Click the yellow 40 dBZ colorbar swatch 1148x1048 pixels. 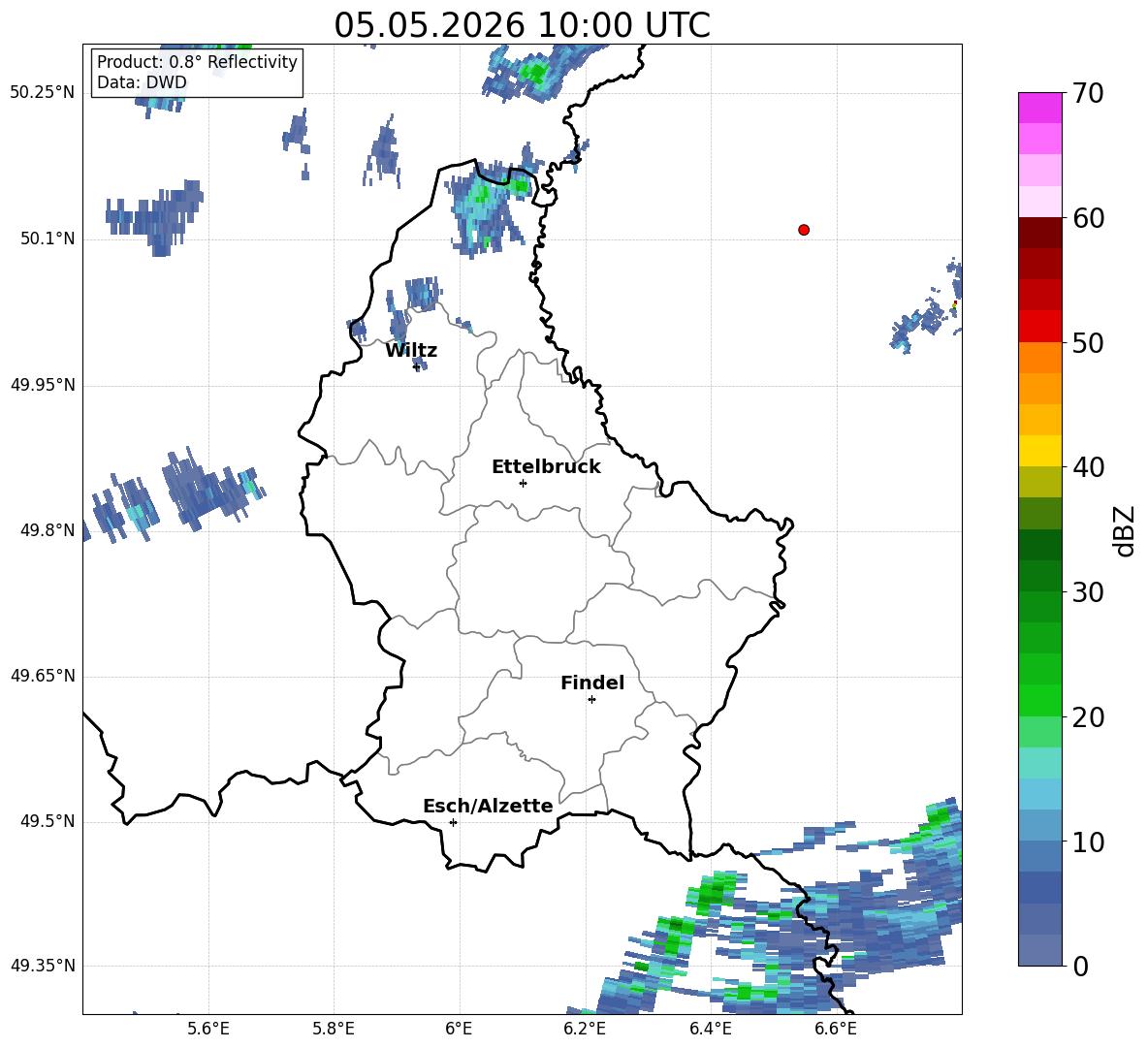1039,451
